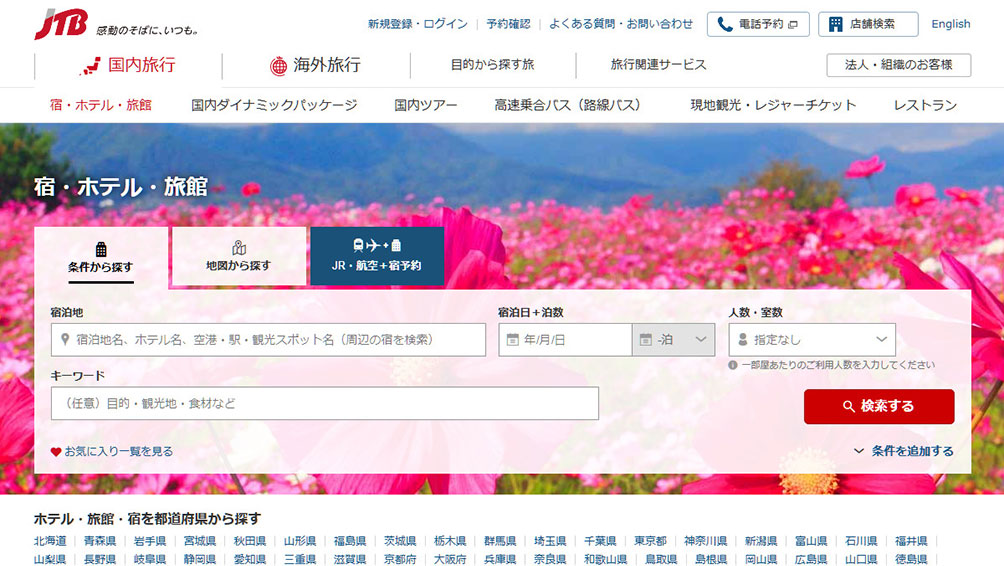Image resolution: width=1004 pixels, height=566 pixels.
Task: Click the red 検索する button
Action: pyautogui.click(x=879, y=406)
